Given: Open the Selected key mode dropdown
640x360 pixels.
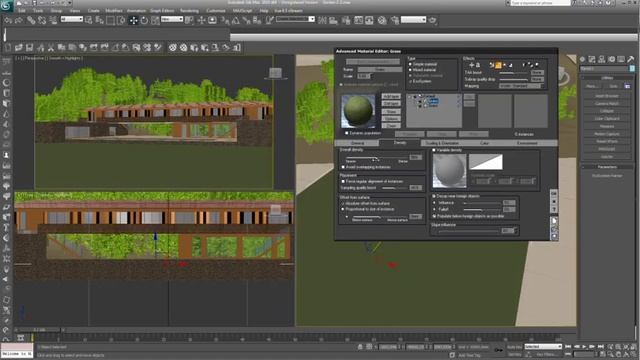Looking at the screenshot, I should (x=542, y=347).
